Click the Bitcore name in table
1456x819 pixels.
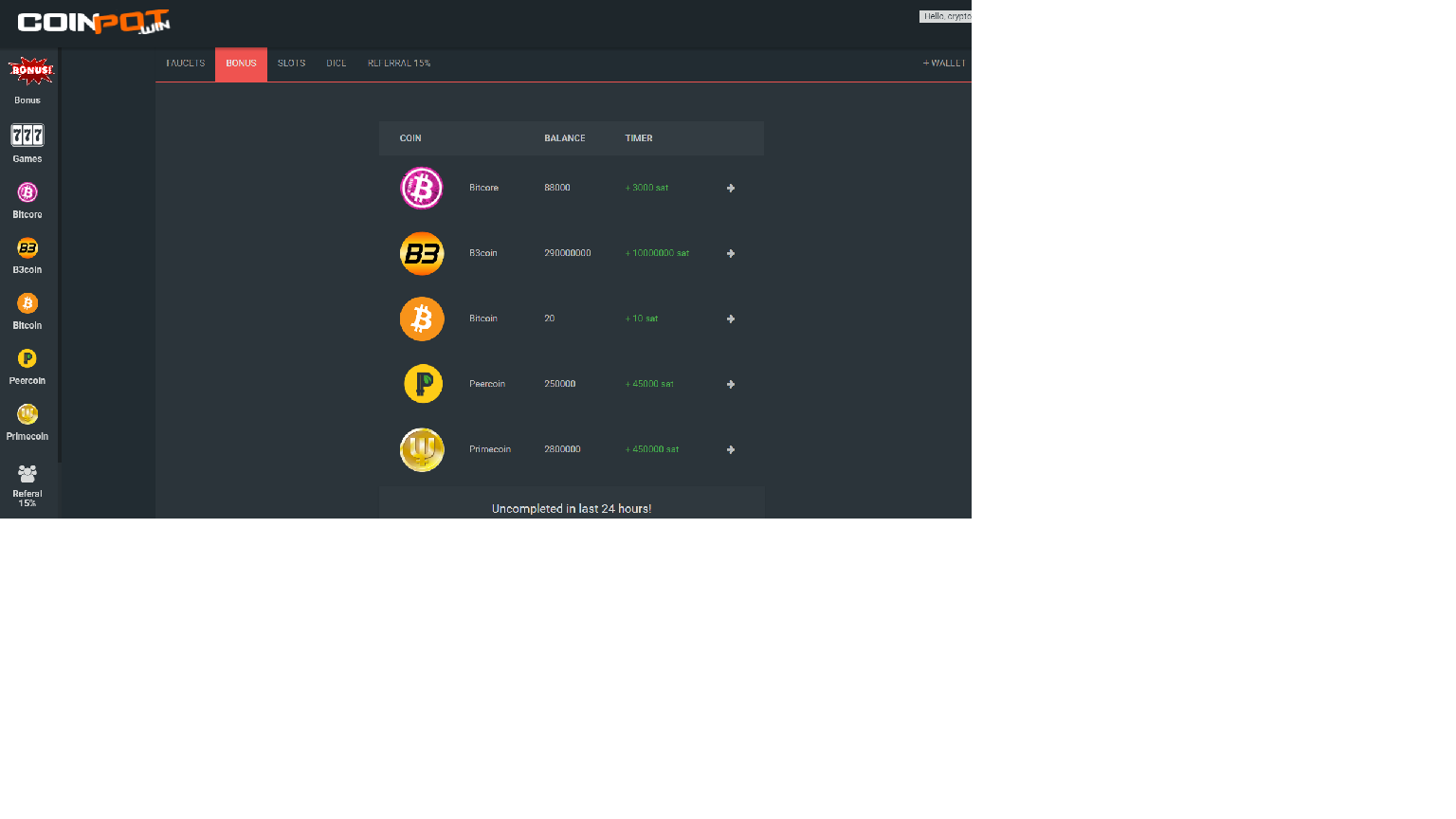(483, 188)
